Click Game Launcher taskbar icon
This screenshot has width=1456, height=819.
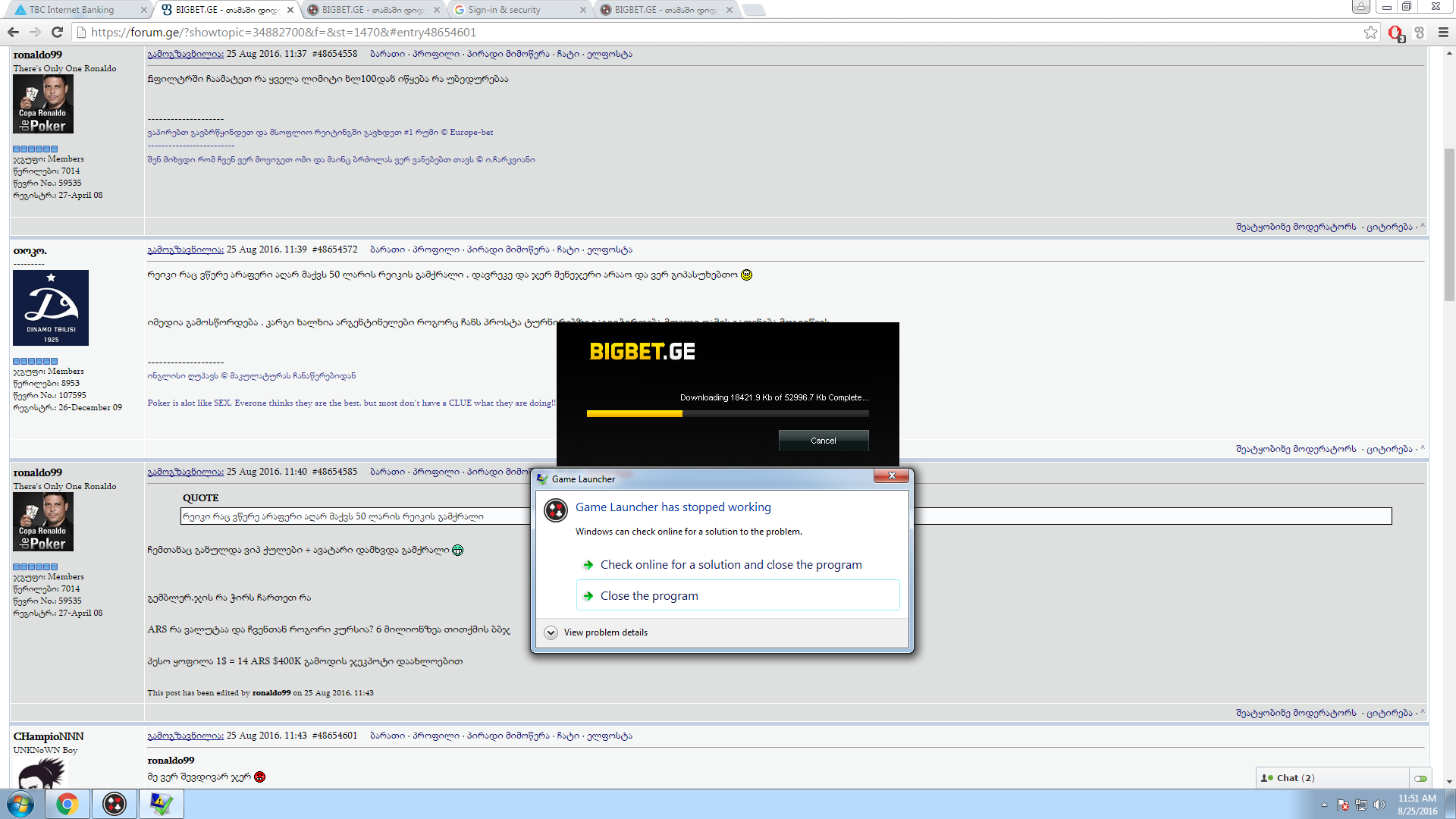pos(115,804)
